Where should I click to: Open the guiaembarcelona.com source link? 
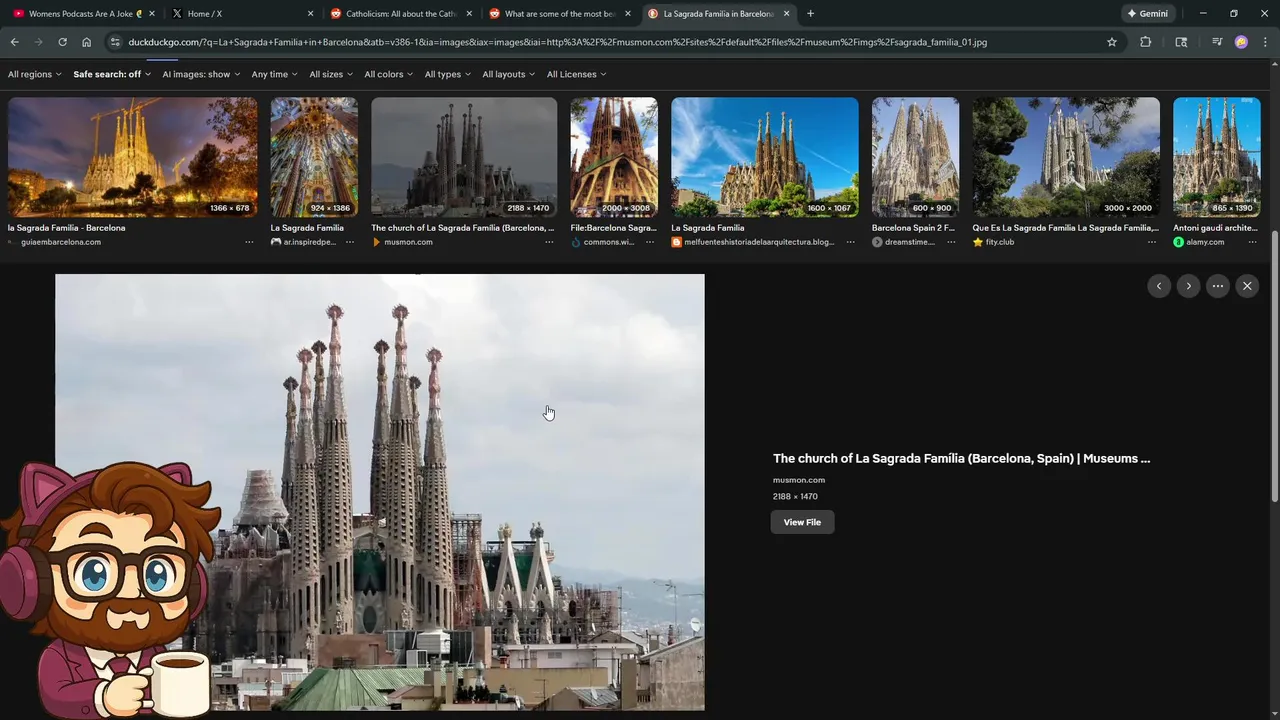tap(60, 242)
